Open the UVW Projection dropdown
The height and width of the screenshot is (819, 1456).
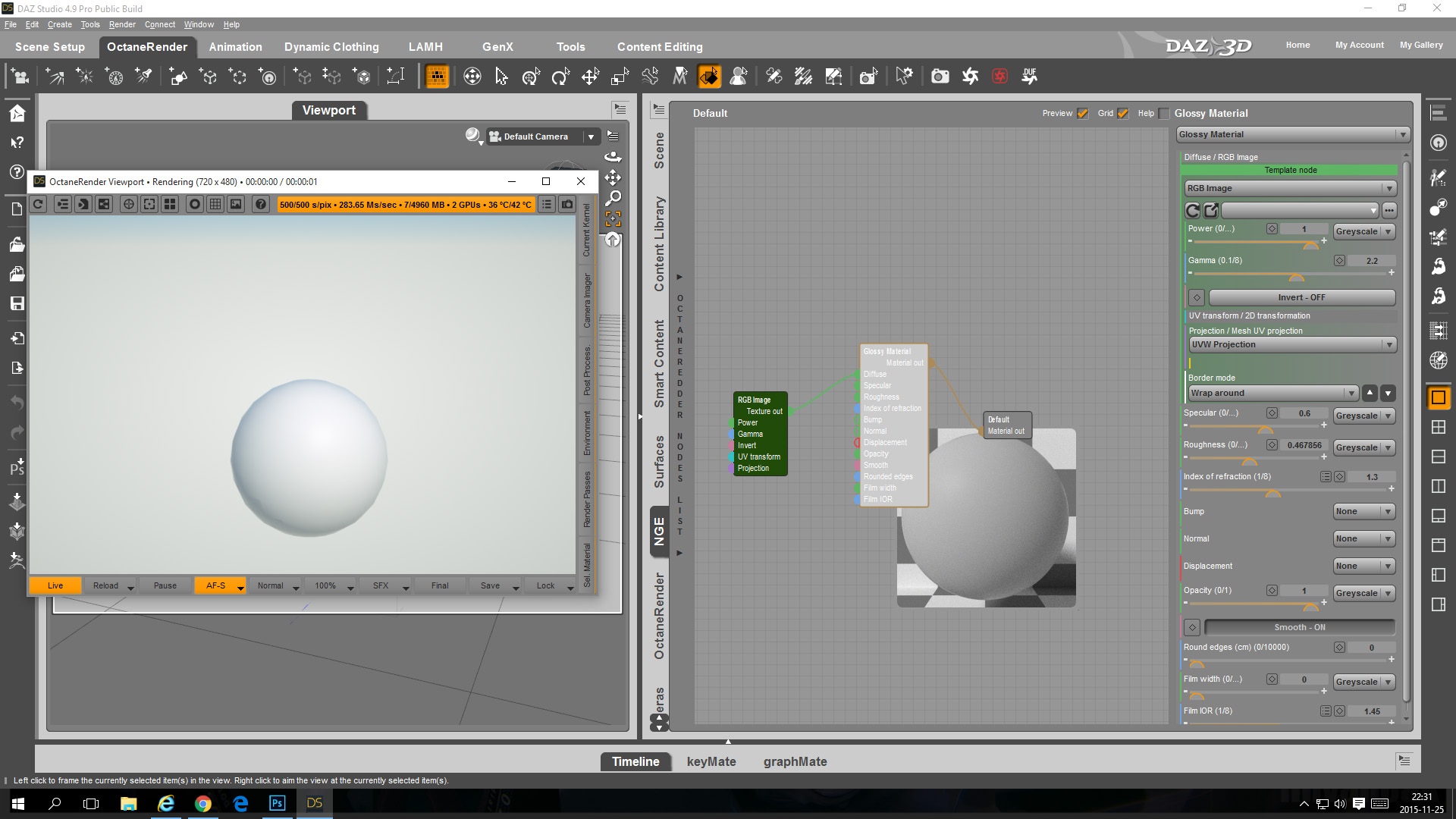coord(1292,344)
